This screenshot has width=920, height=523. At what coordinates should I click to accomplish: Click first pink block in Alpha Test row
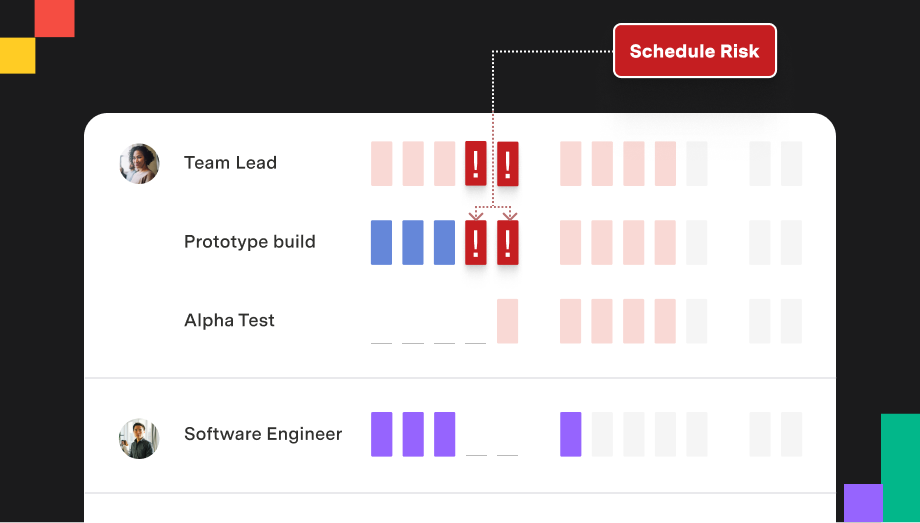coord(508,321)
